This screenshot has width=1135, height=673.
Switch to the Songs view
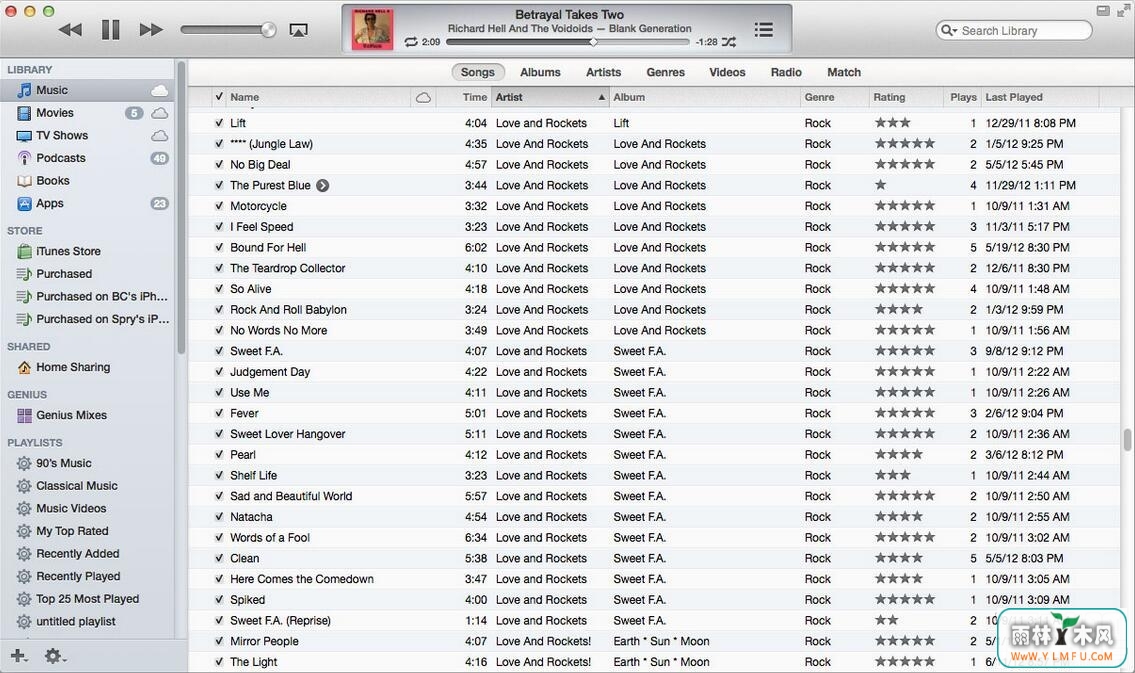click(478, 72)
